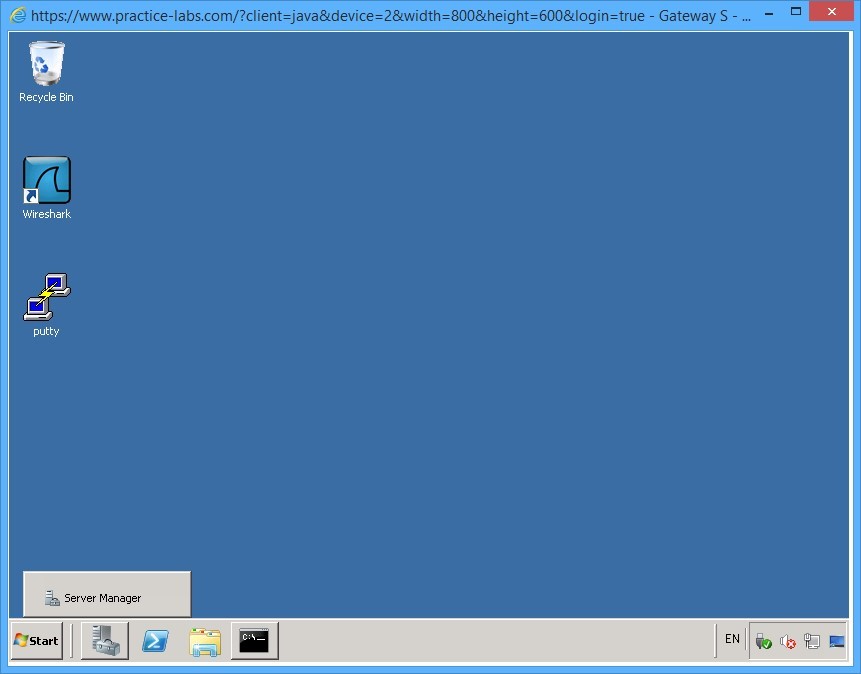Select the putty icon label text
The image size is (861, 674).
pyautogui.click(x=46, y=331)
